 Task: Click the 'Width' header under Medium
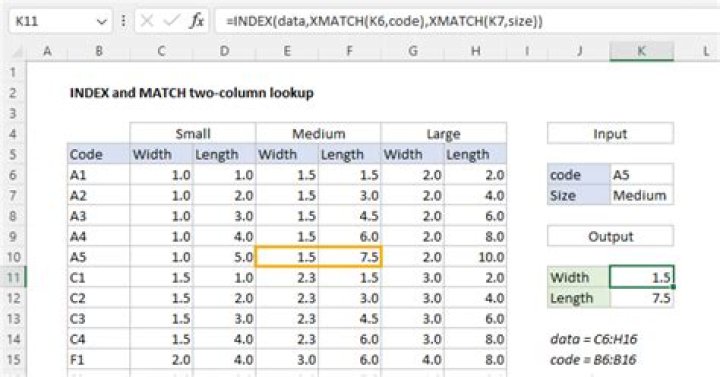[x=287, y=154]
